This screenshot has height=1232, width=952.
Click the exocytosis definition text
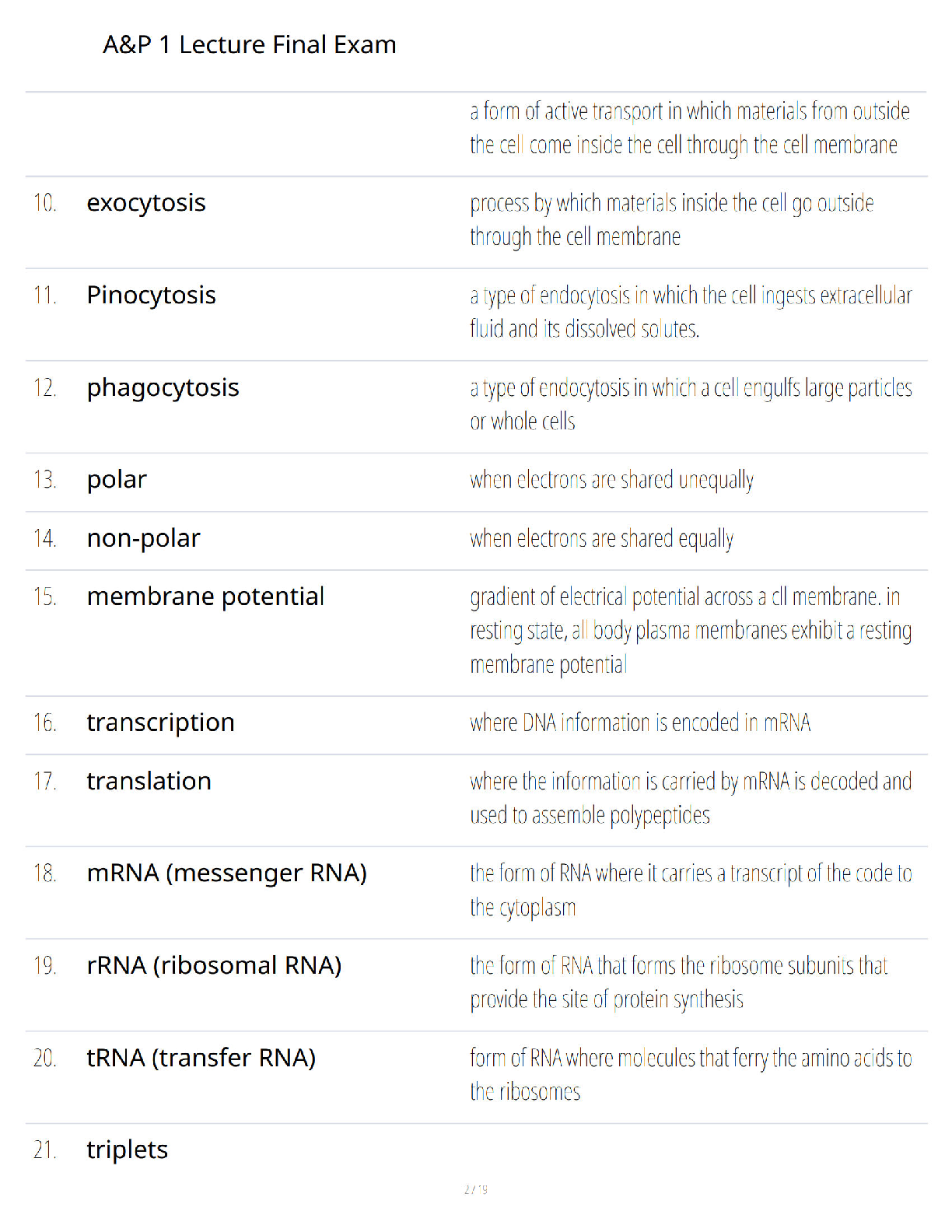click(x=672, y=220)
